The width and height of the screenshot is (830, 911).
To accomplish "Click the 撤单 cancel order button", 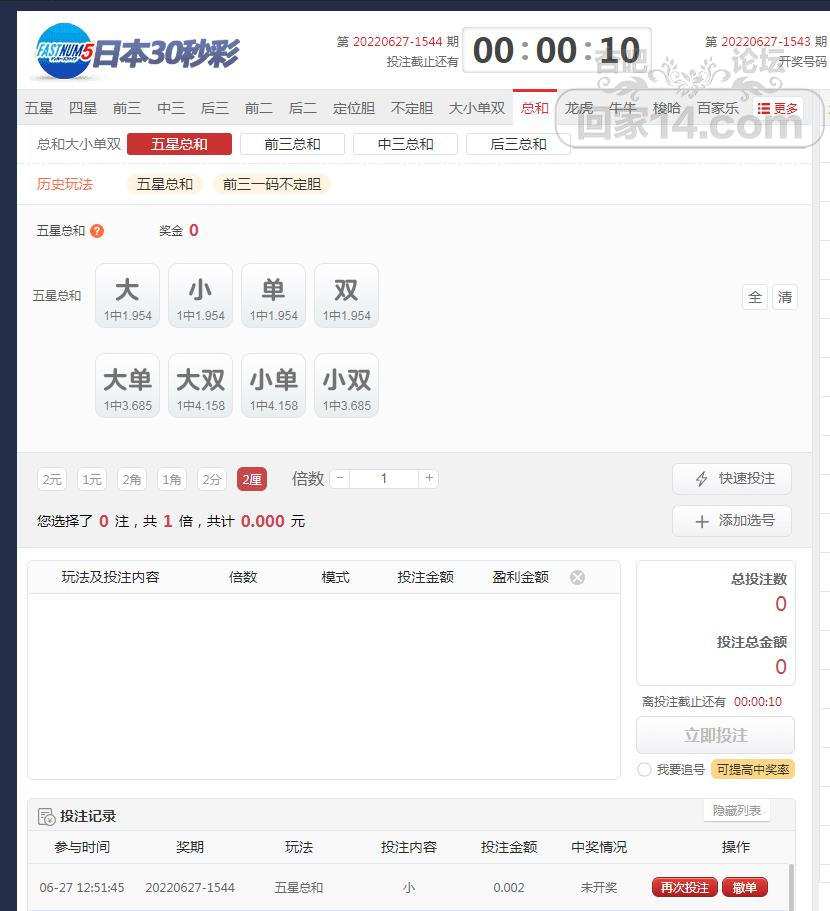I will click(x=745, y=888).
